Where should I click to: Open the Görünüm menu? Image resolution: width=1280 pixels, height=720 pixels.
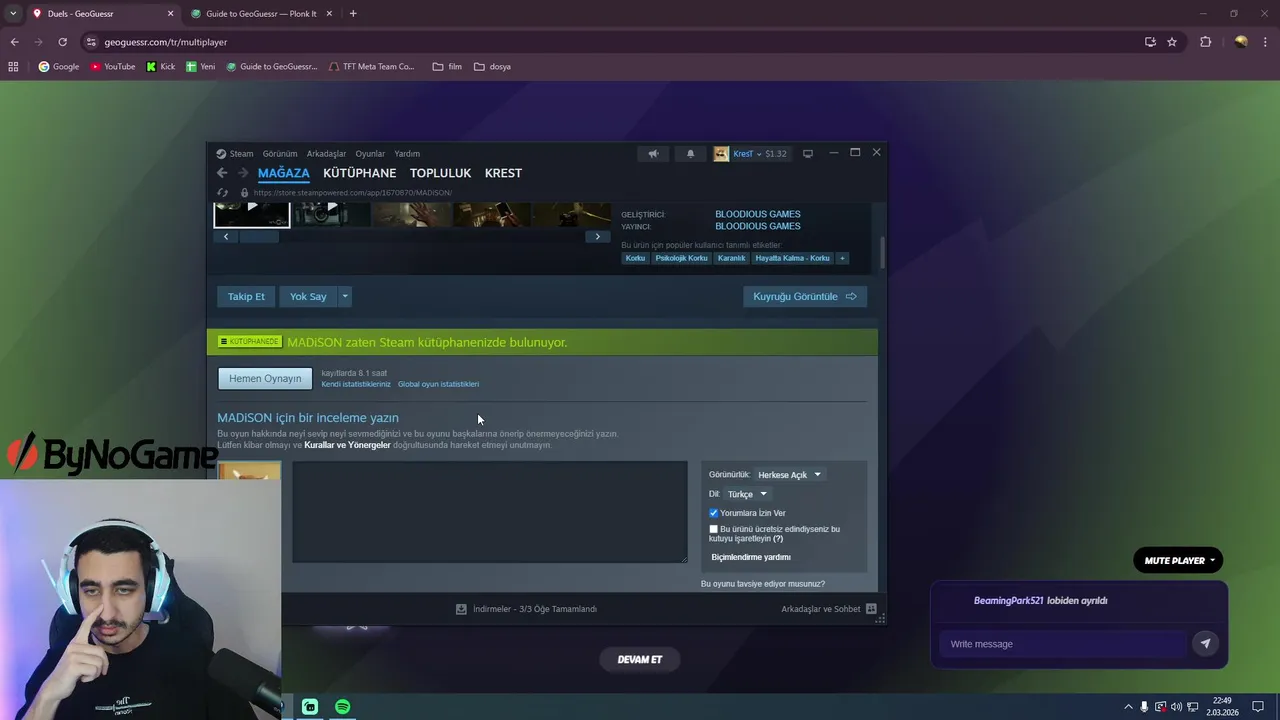point(280,154)
